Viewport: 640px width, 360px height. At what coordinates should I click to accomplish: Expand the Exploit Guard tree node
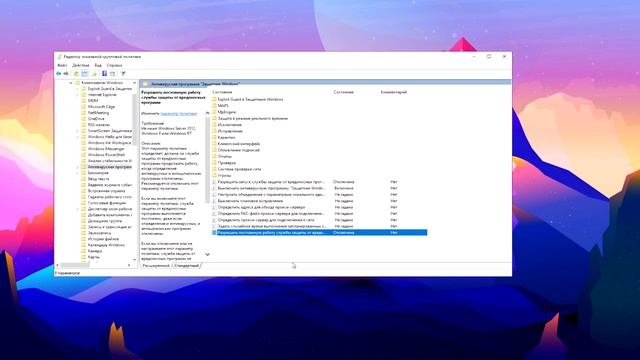(78, 89)
